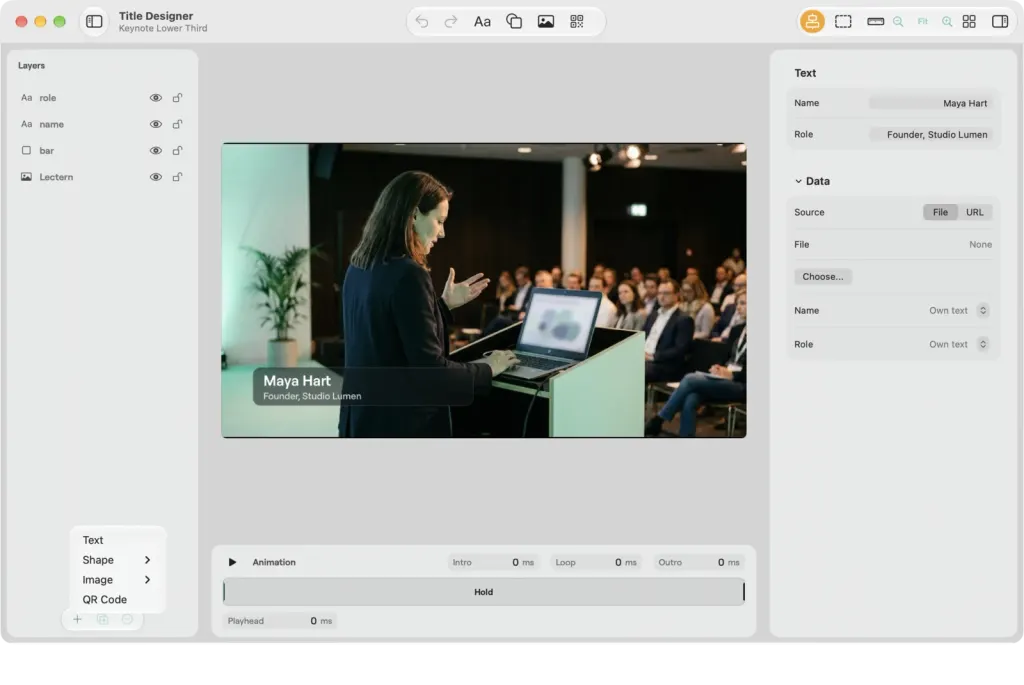Hide the role layer
Viewport: 1024px width, 685px height.
155,98
